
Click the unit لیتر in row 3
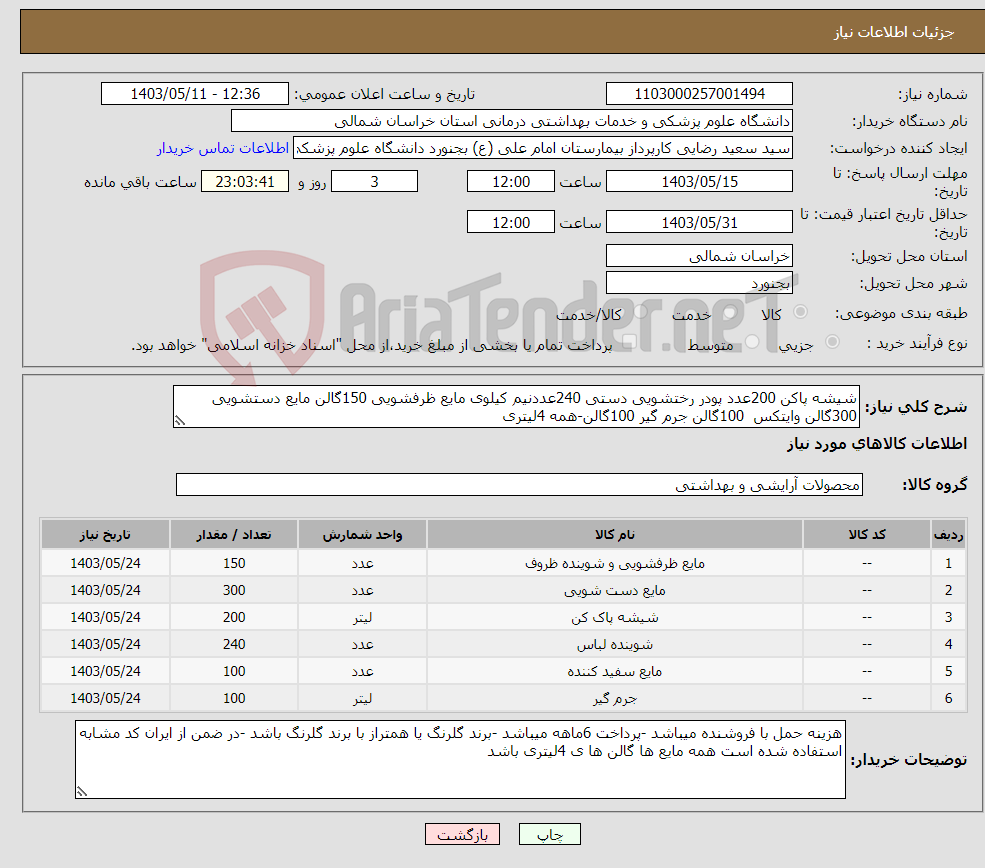[362, 618]
